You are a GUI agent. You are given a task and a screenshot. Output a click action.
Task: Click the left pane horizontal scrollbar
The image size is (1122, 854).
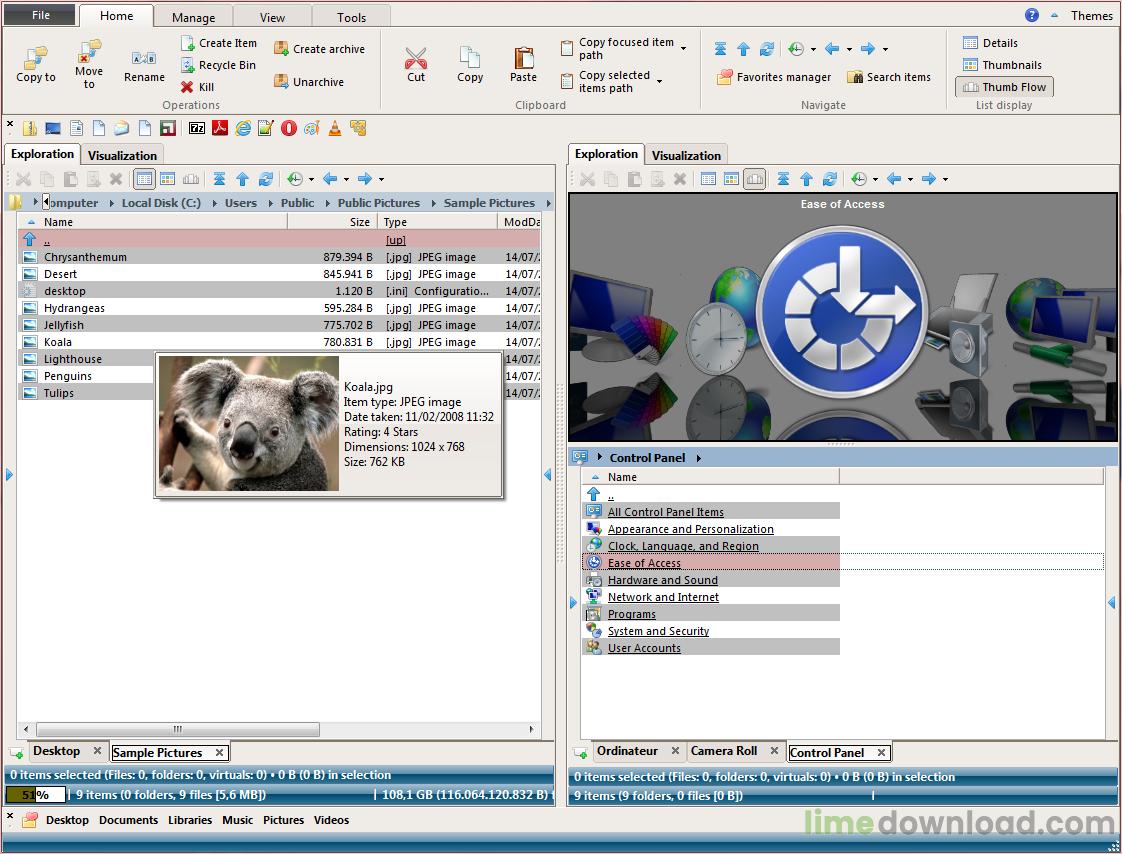178,730
